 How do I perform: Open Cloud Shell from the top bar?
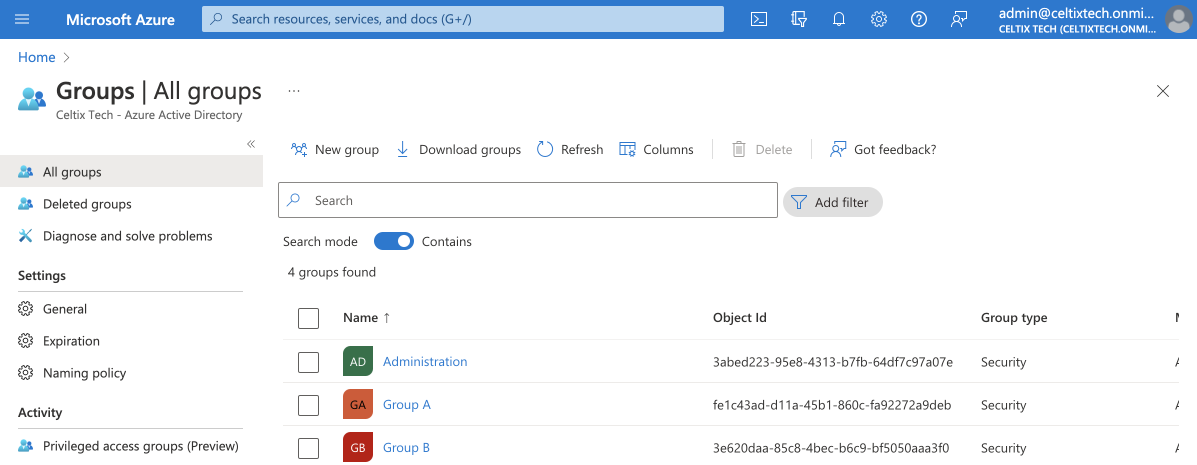tap(759, 19)
